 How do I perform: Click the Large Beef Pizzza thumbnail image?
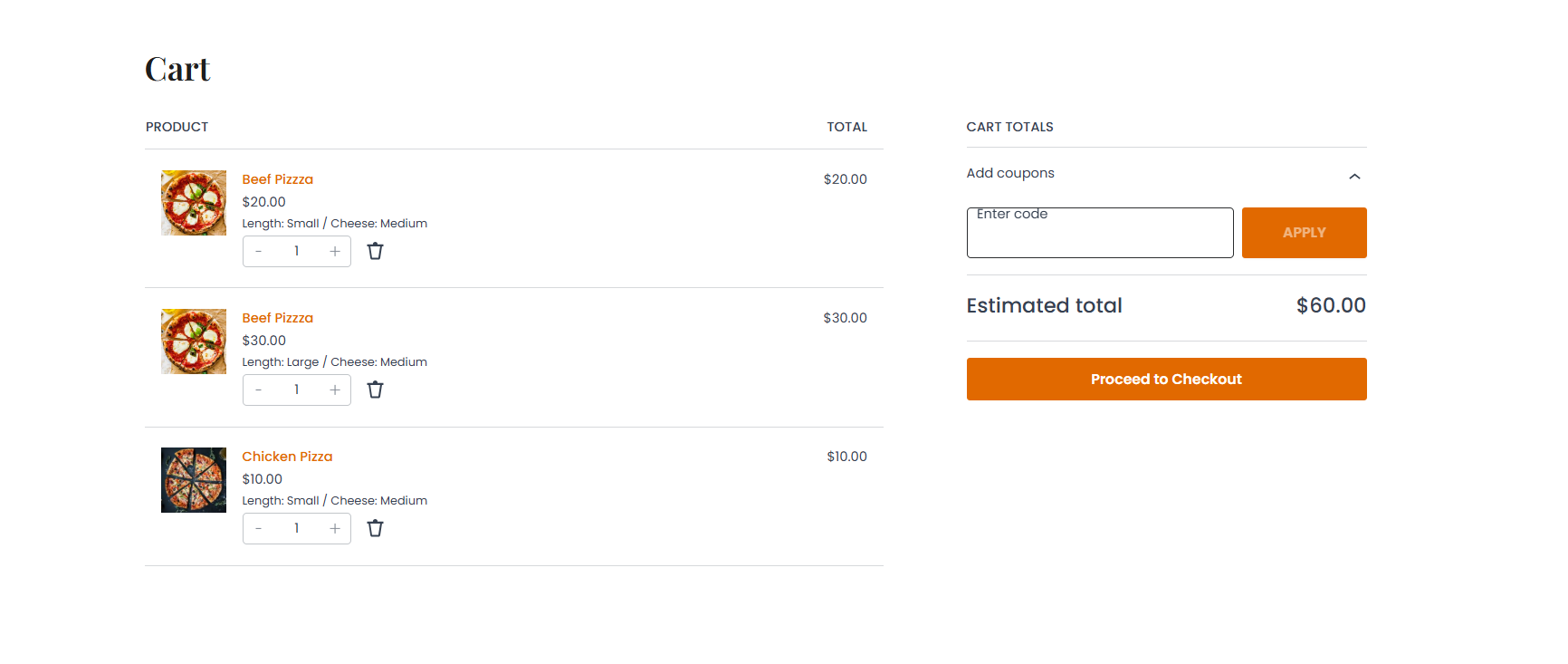point(194,342)
